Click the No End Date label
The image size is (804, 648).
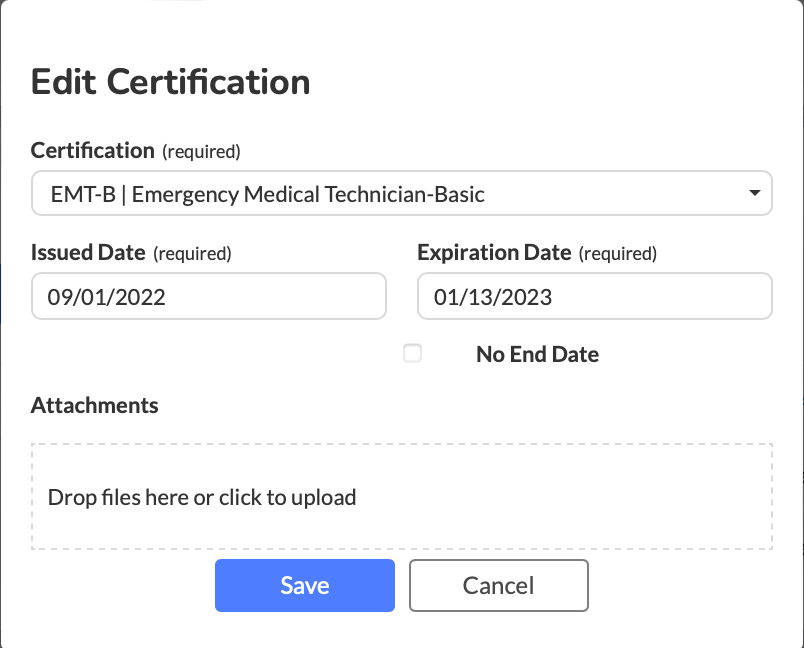537,354
